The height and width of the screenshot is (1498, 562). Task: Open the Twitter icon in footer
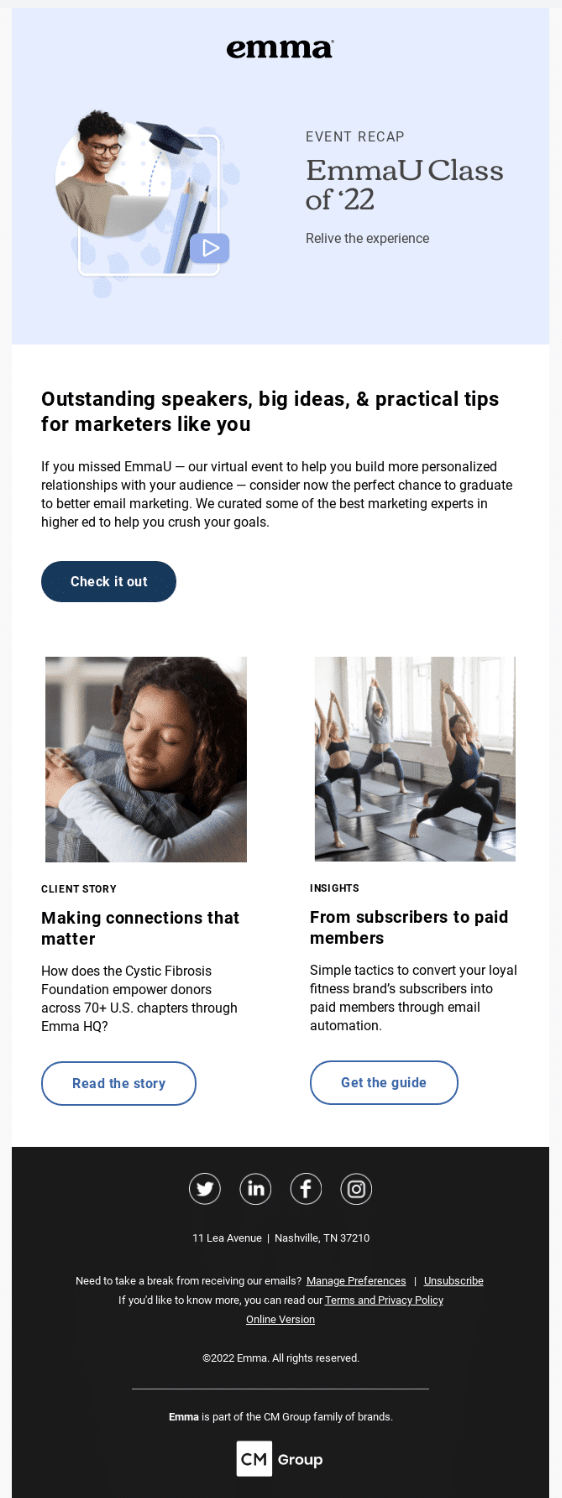[205, 1188]
